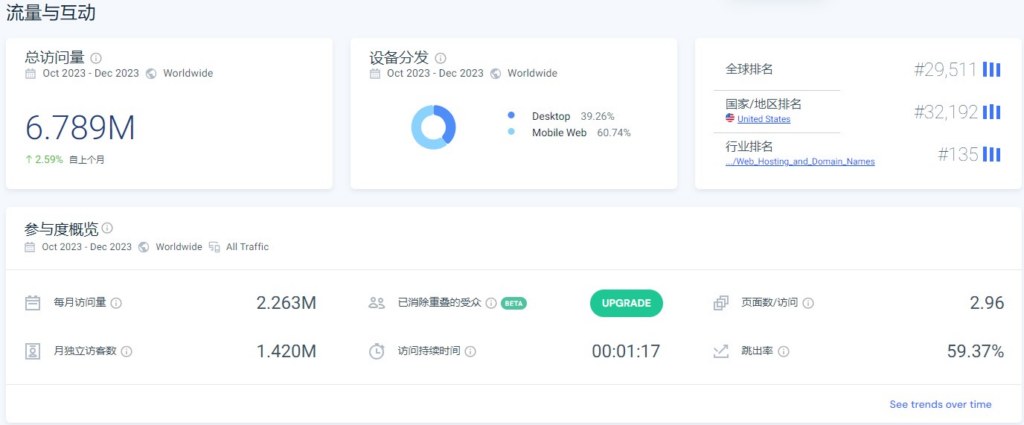
Task: Click info icon beside 每月访问量
Action: [x=116, y=303]
